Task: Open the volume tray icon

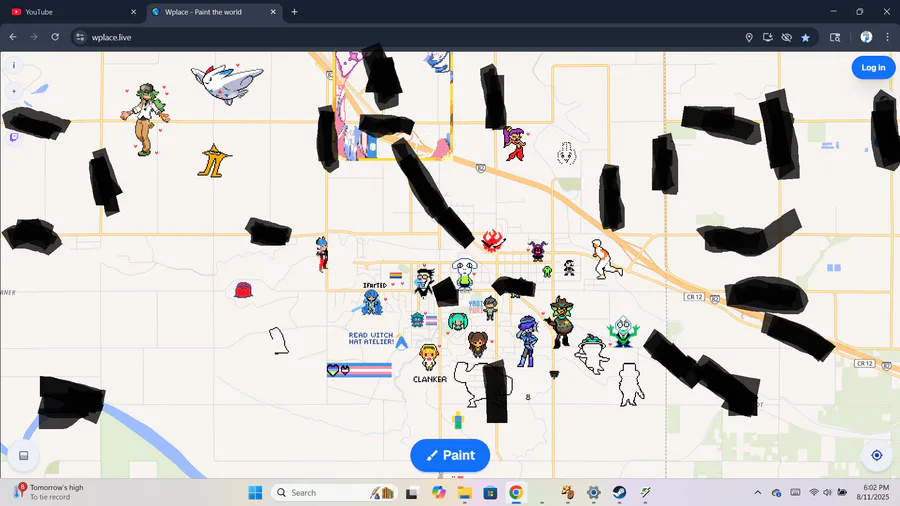Action: coord(827,492)
